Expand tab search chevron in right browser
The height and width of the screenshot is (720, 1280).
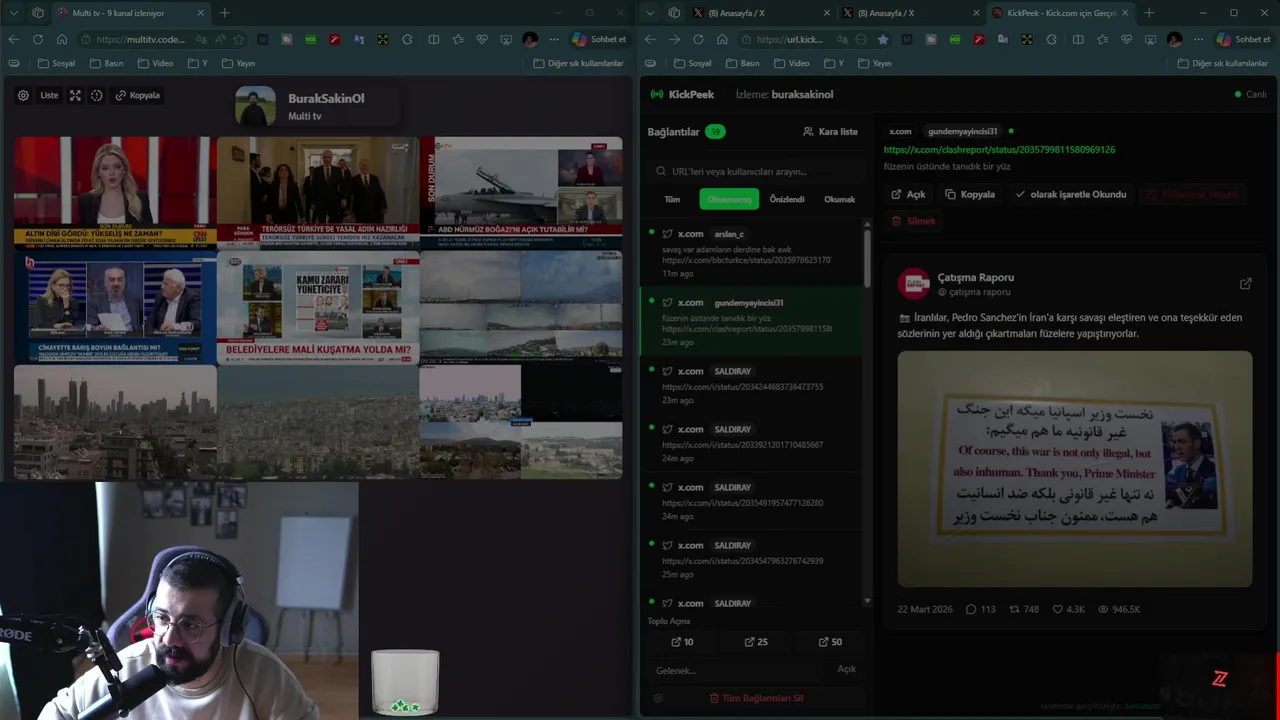click(x=651, y=13)
